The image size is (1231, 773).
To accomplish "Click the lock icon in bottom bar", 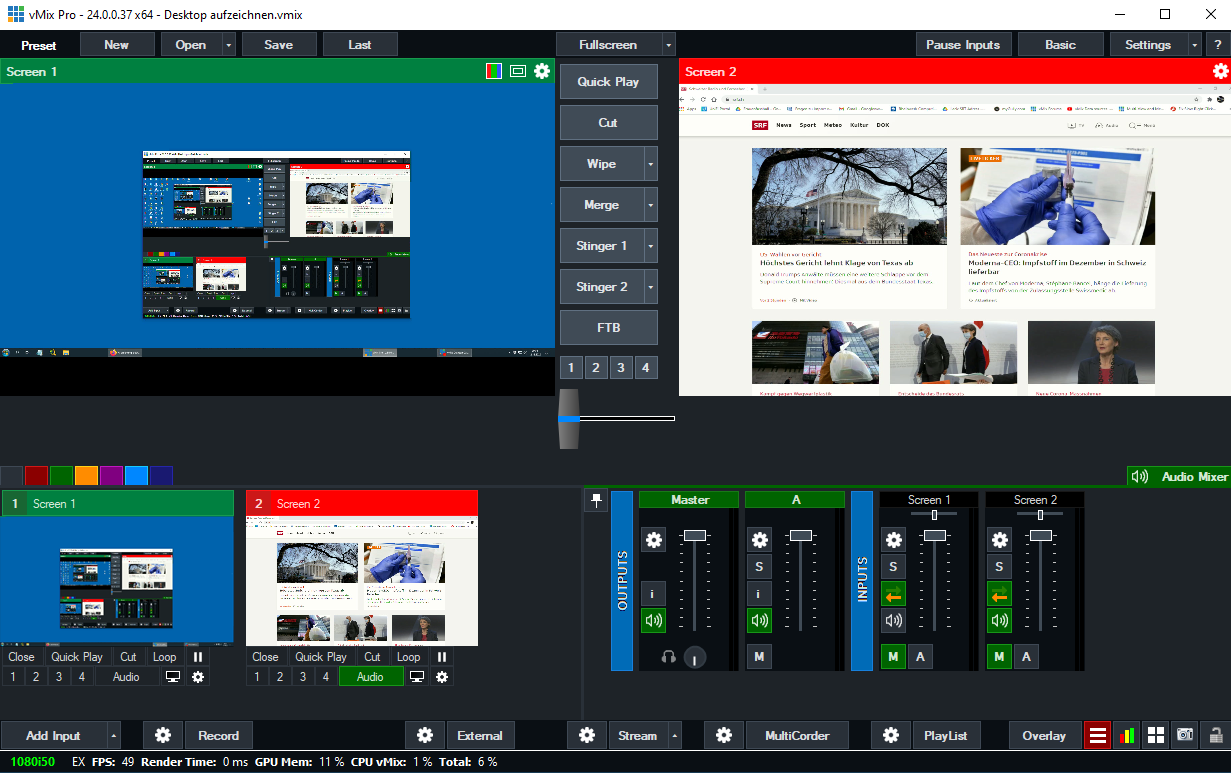I will pyautogui.click(x=1216, y=736).
